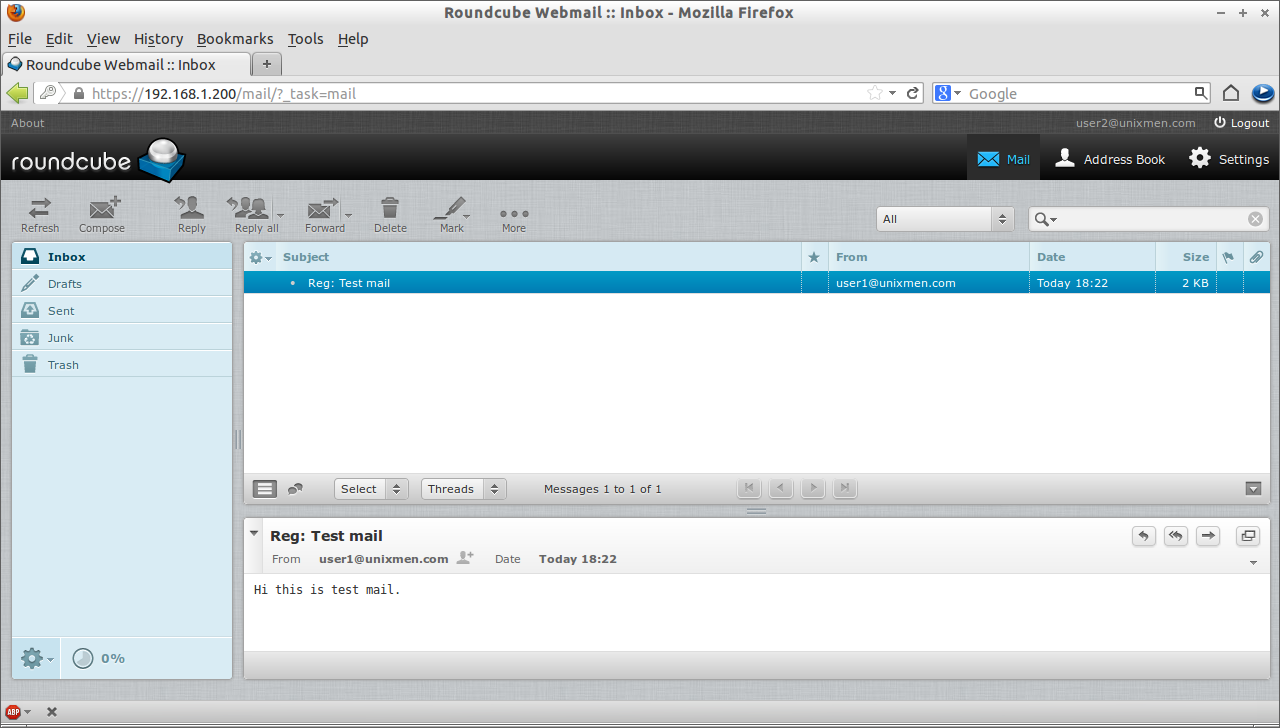Click the Firefox home button
The image size is (1280, 728).
pos(1231,93)
